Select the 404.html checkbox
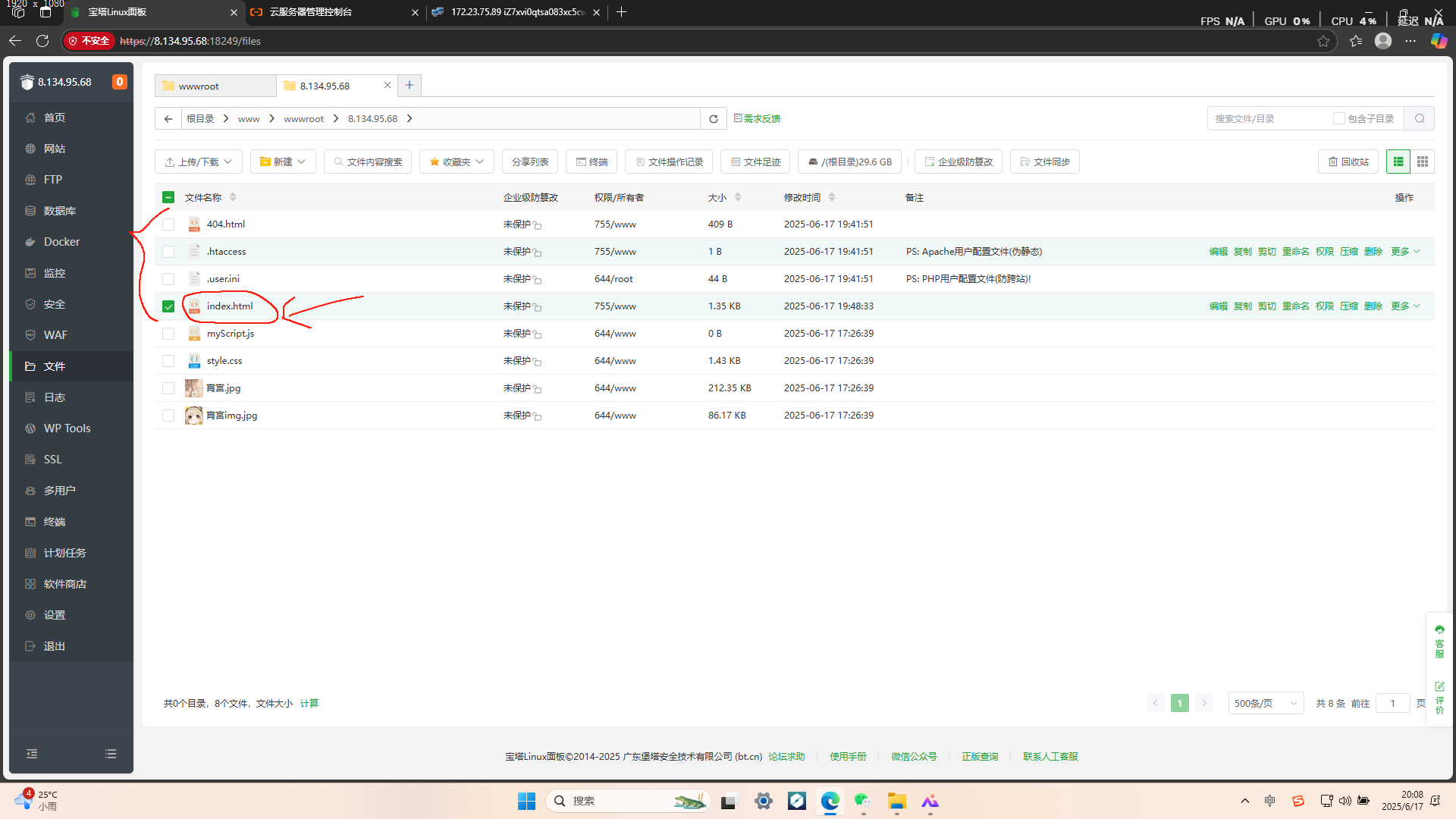 tap(168, 224)
